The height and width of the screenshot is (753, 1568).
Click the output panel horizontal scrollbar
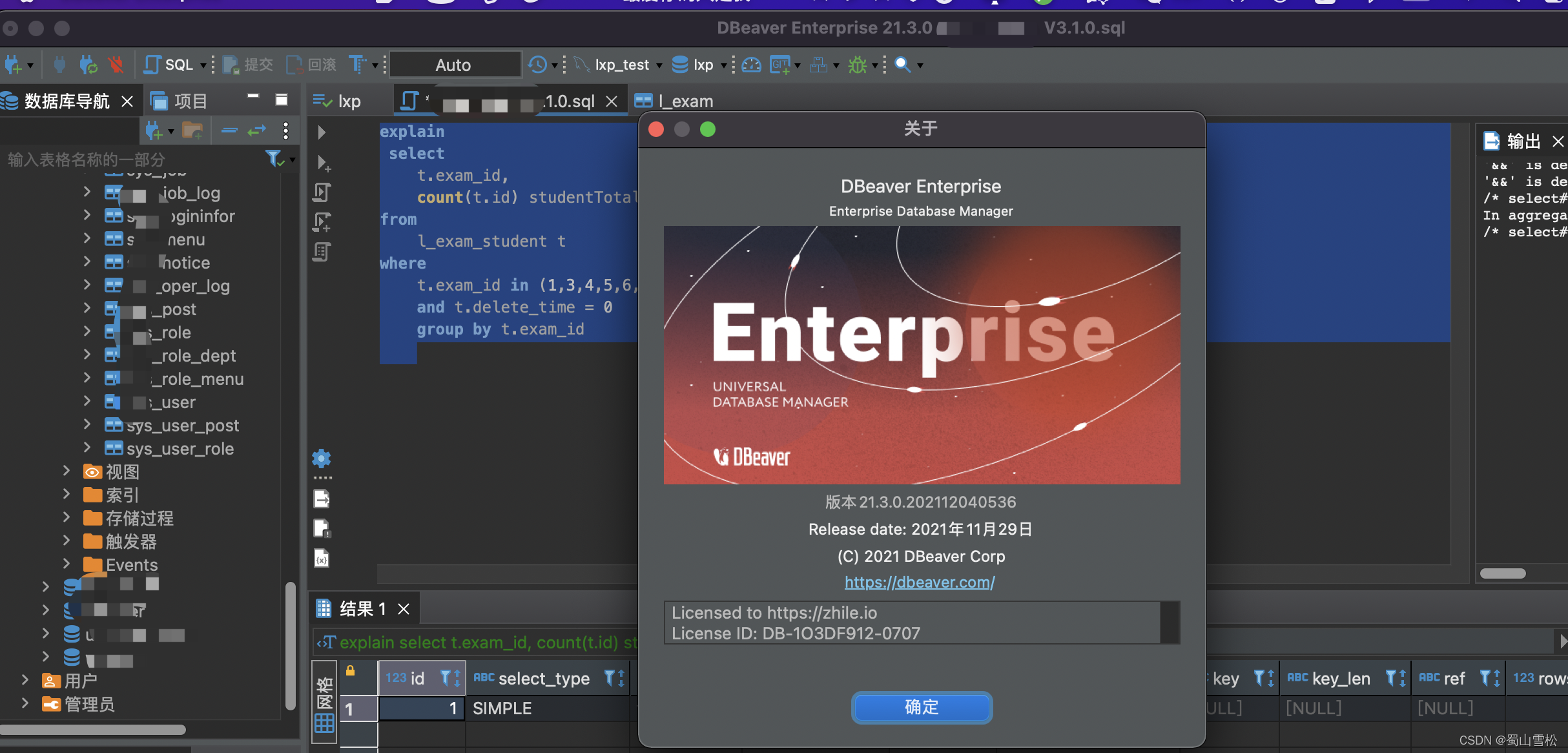[1502, 573]
